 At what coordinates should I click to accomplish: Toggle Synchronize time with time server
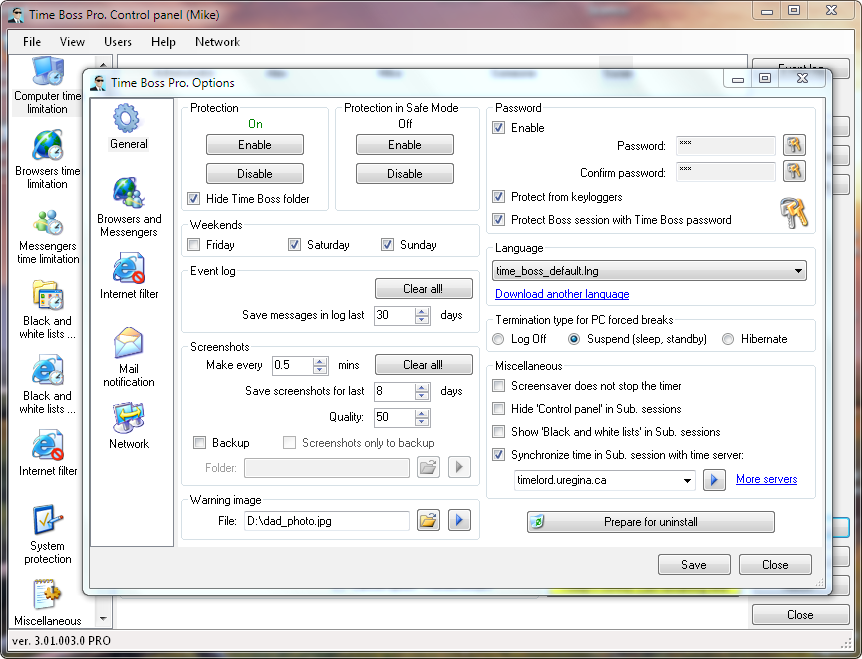(x=499, y=455)
